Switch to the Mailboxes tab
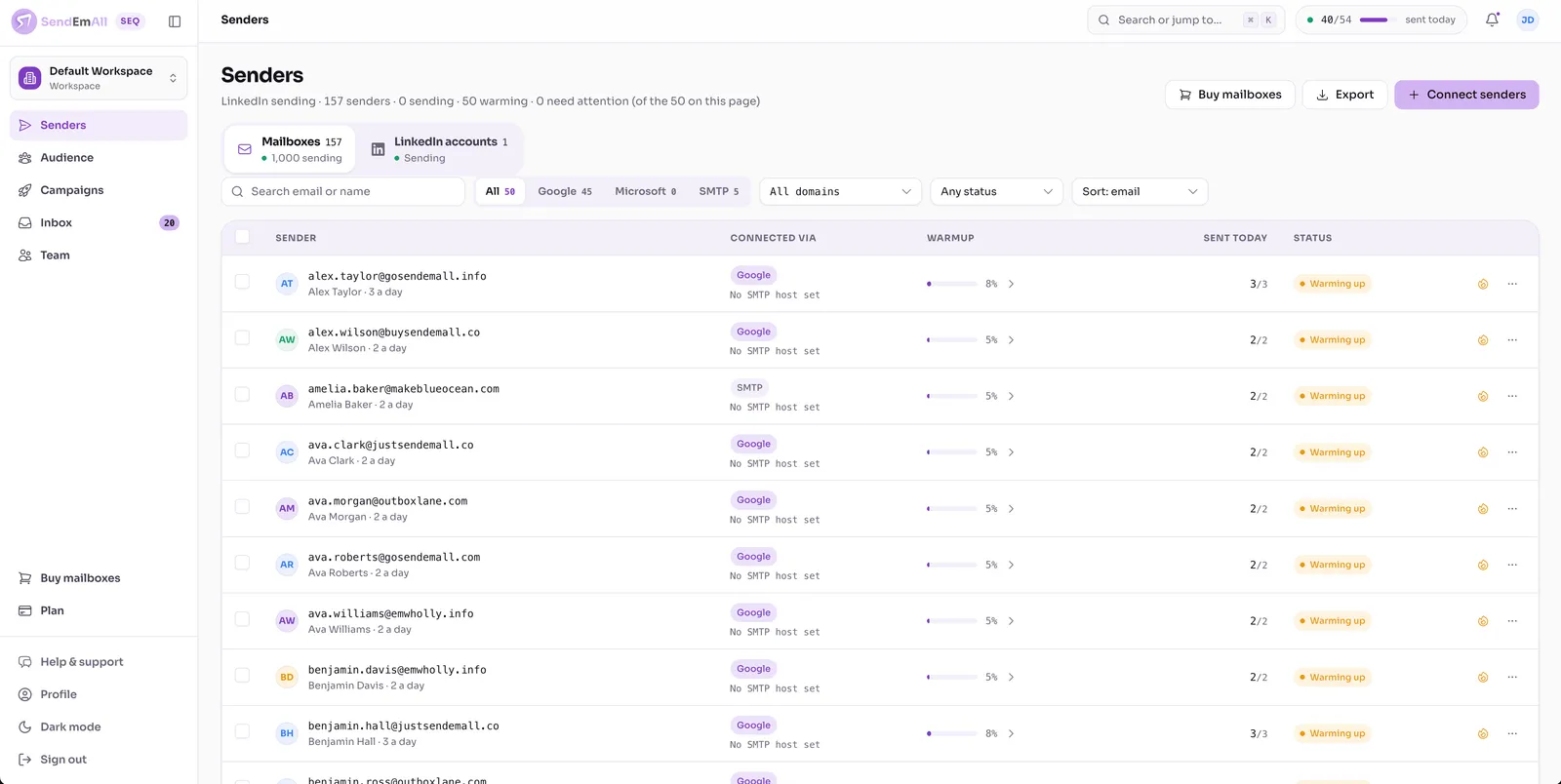Screen dimensions: 1561x784 coord(290,149)
